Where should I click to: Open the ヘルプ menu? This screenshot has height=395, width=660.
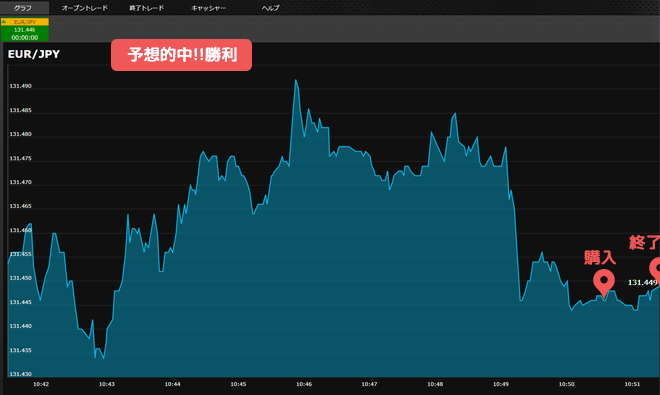tap(270, 8)
